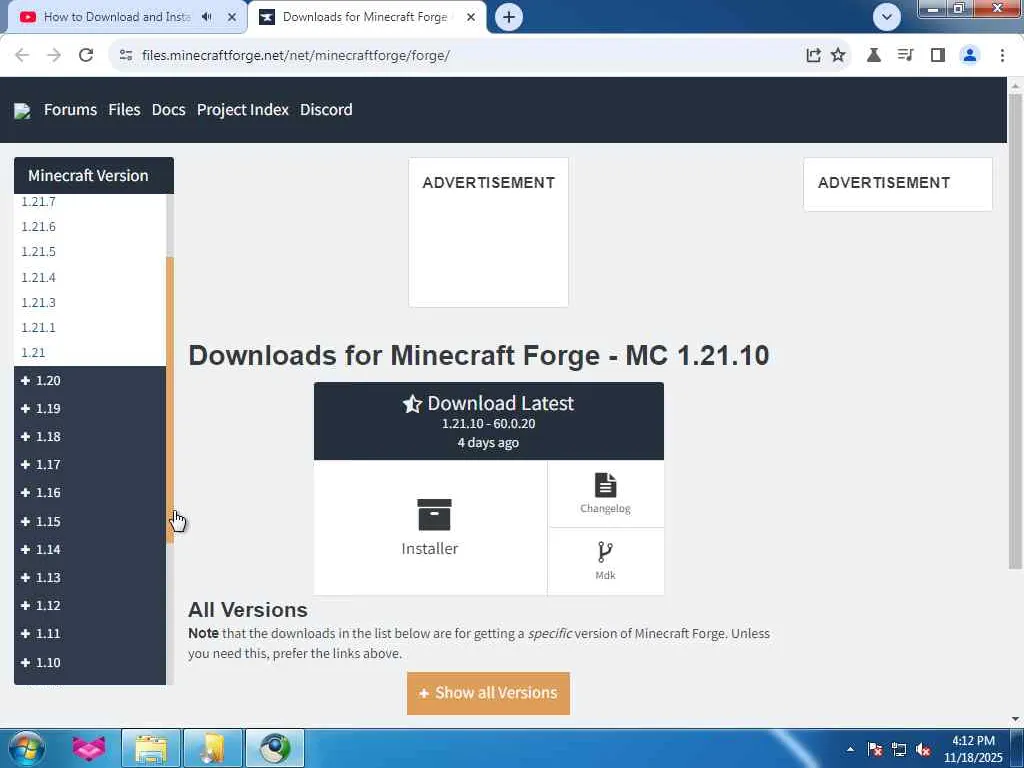The image size is (1024, 768).
Task: Click the Forge logo icon in navbar
Action: 22,110
